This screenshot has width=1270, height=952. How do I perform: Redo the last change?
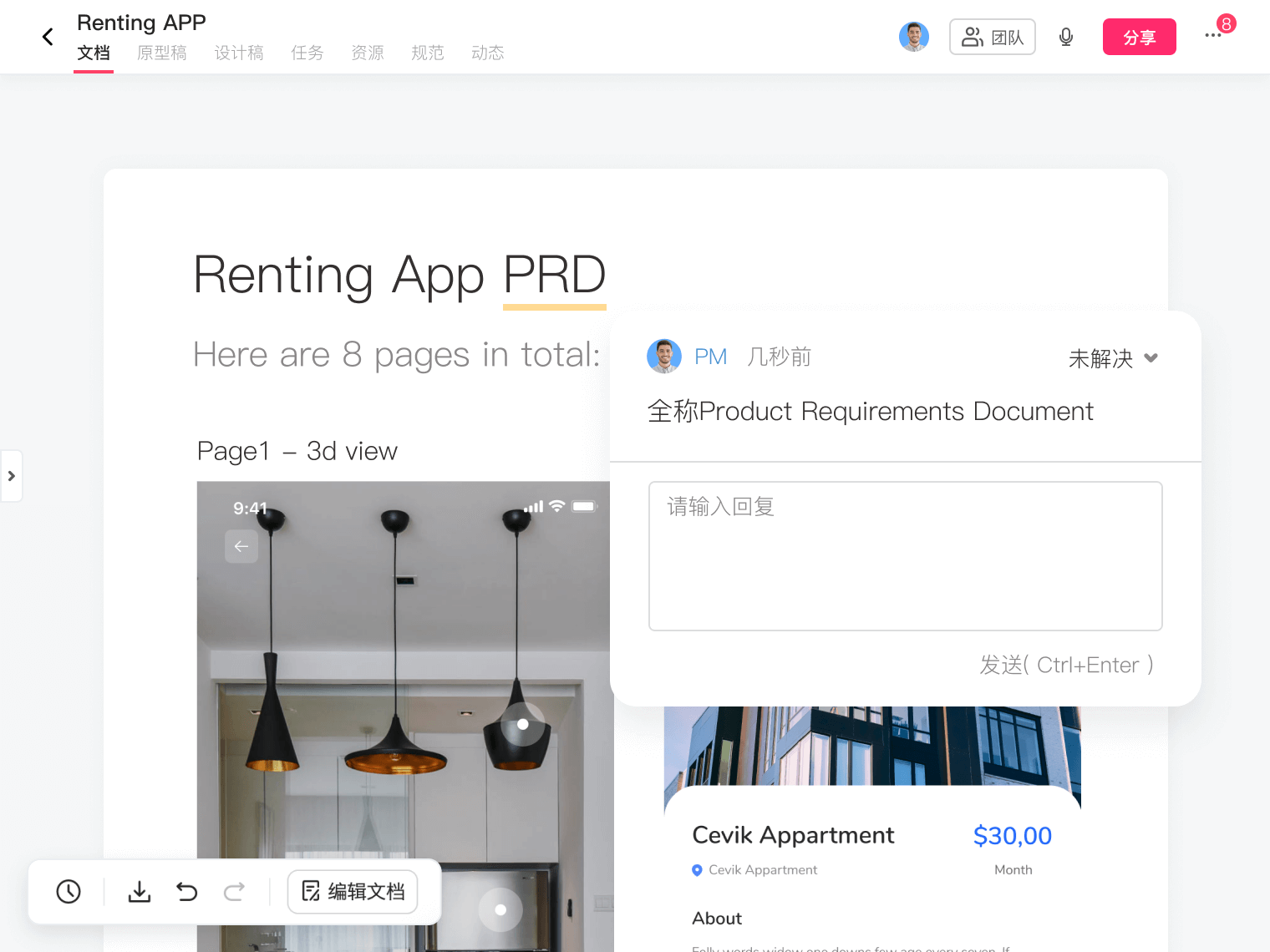235,892
